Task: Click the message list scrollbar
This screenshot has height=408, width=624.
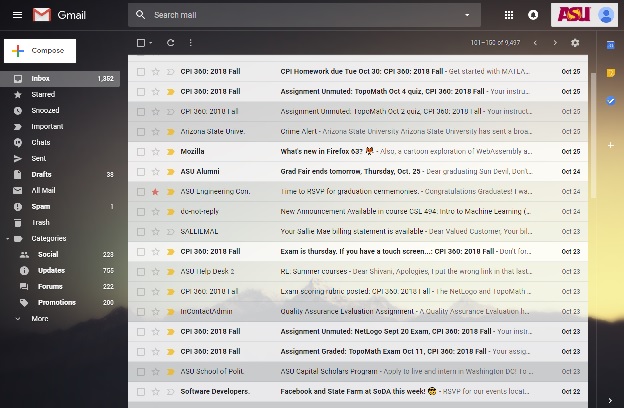Action: 593,135
